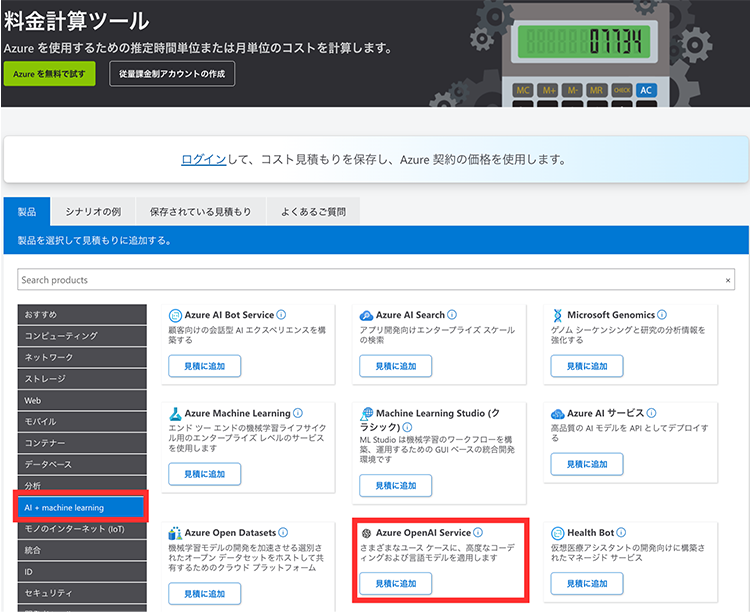Viewport: 750px width, 612px height.
Task: Select the データベース category
Action: (82, 465)
